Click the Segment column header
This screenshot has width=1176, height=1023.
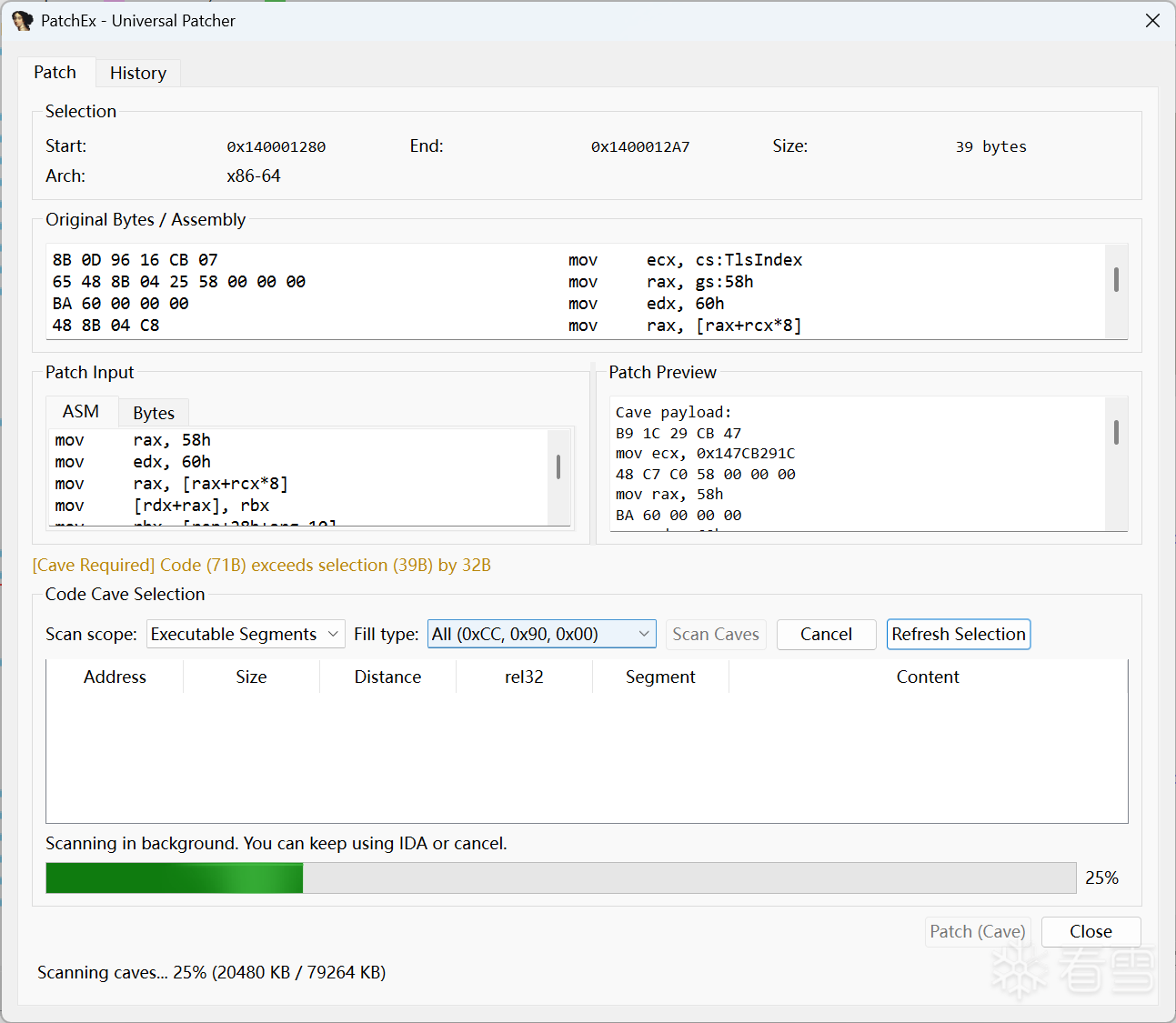pos(660,677)
